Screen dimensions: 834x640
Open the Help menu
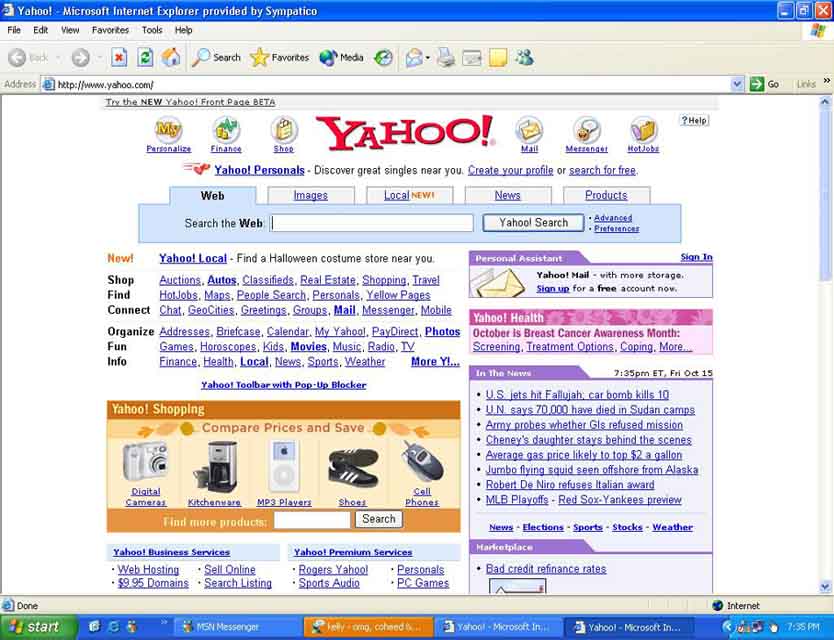[184, 30]
